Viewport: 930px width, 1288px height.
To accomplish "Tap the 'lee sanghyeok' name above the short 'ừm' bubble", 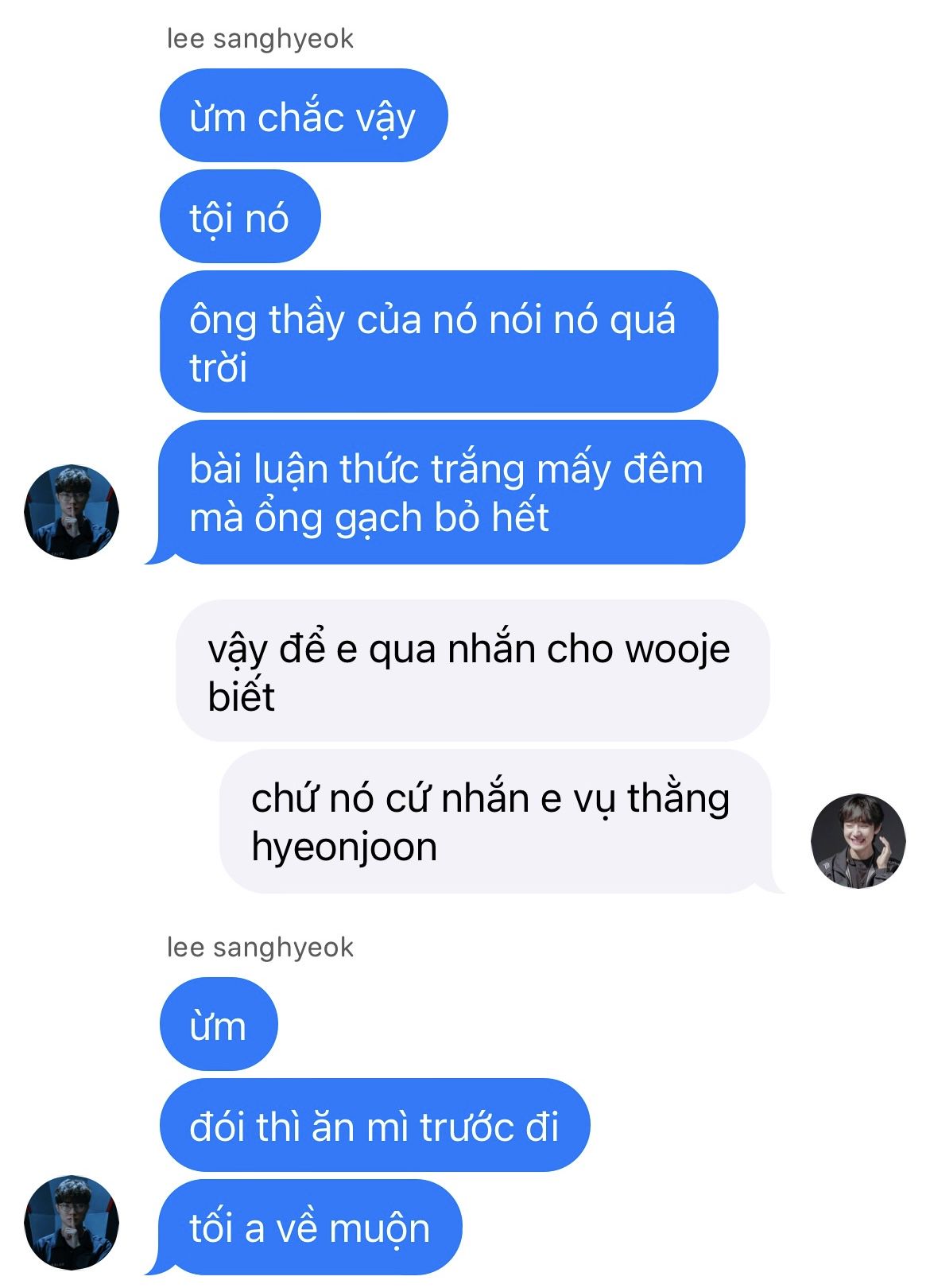I will 260,947.
